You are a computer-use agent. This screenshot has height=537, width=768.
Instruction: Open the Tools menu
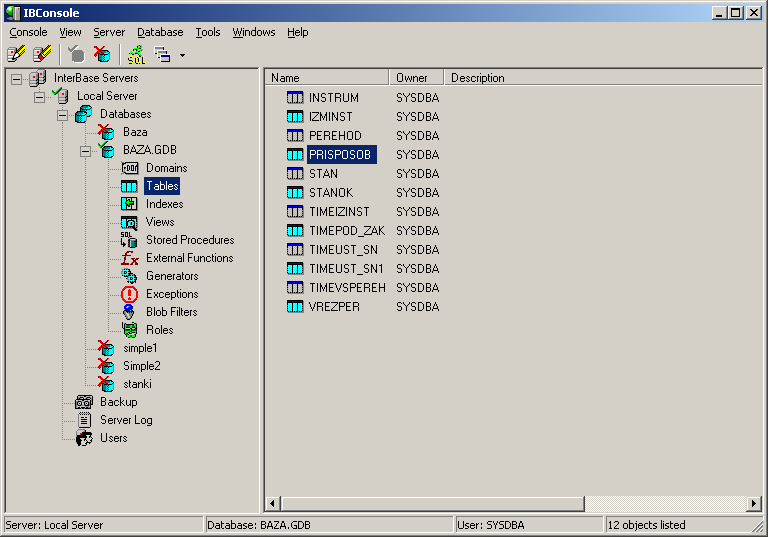[208, 32]
